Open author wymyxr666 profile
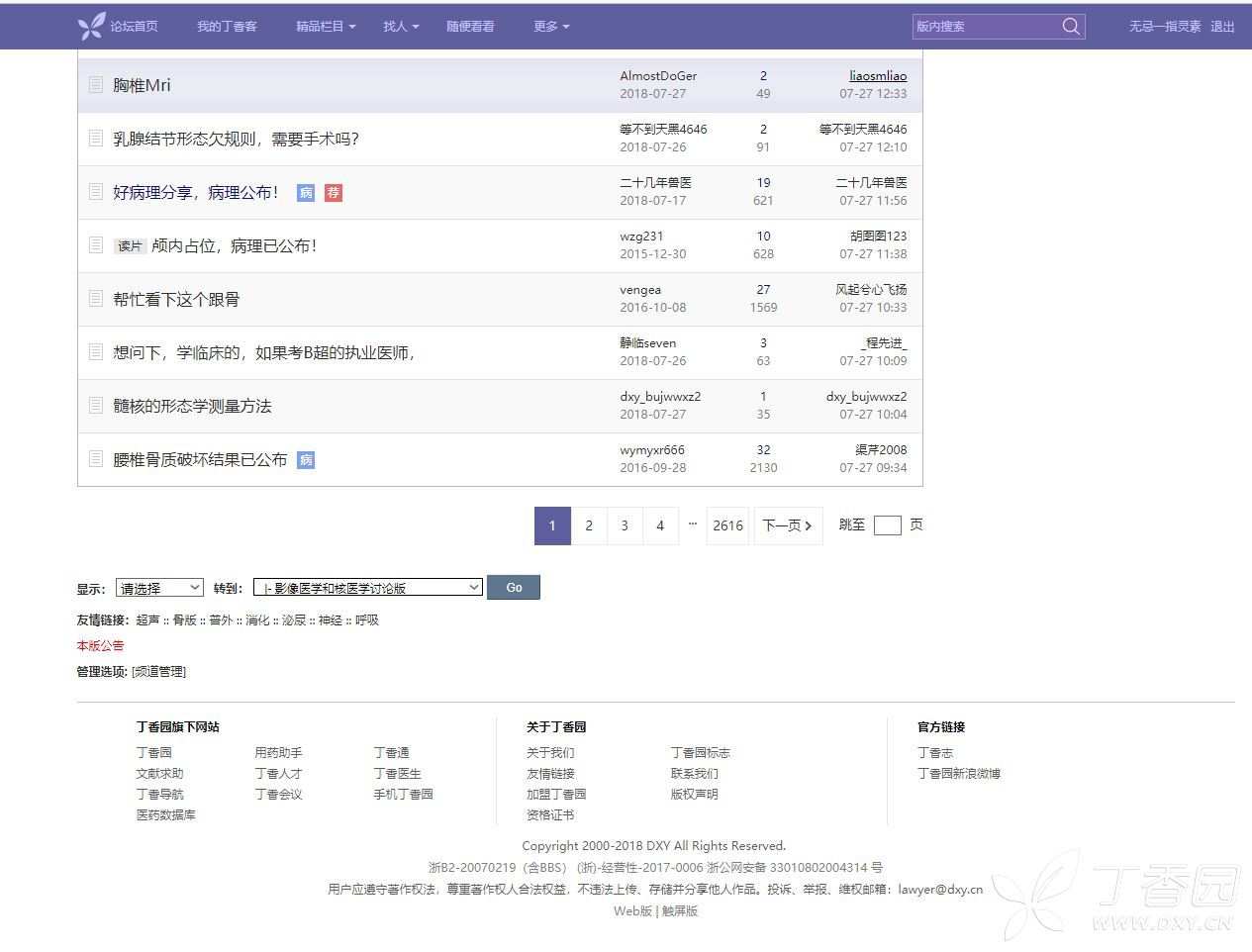 (652, 450)
